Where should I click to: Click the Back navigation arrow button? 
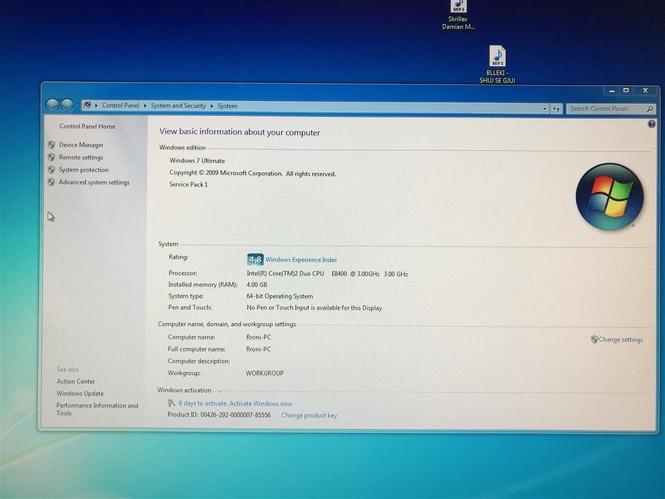53,105
